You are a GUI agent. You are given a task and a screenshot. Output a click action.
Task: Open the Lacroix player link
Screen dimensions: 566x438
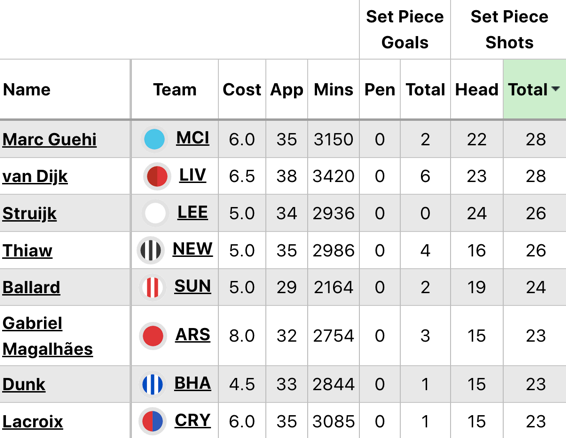click(32, 421)
